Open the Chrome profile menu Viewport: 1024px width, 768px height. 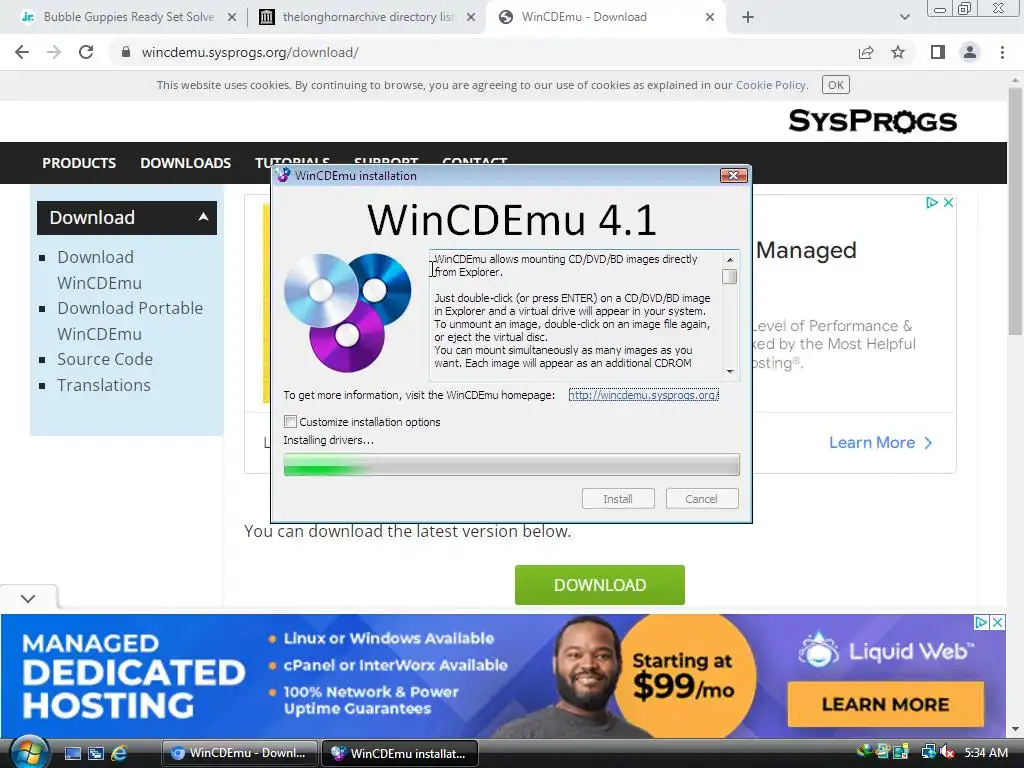[x=970, y=52]
